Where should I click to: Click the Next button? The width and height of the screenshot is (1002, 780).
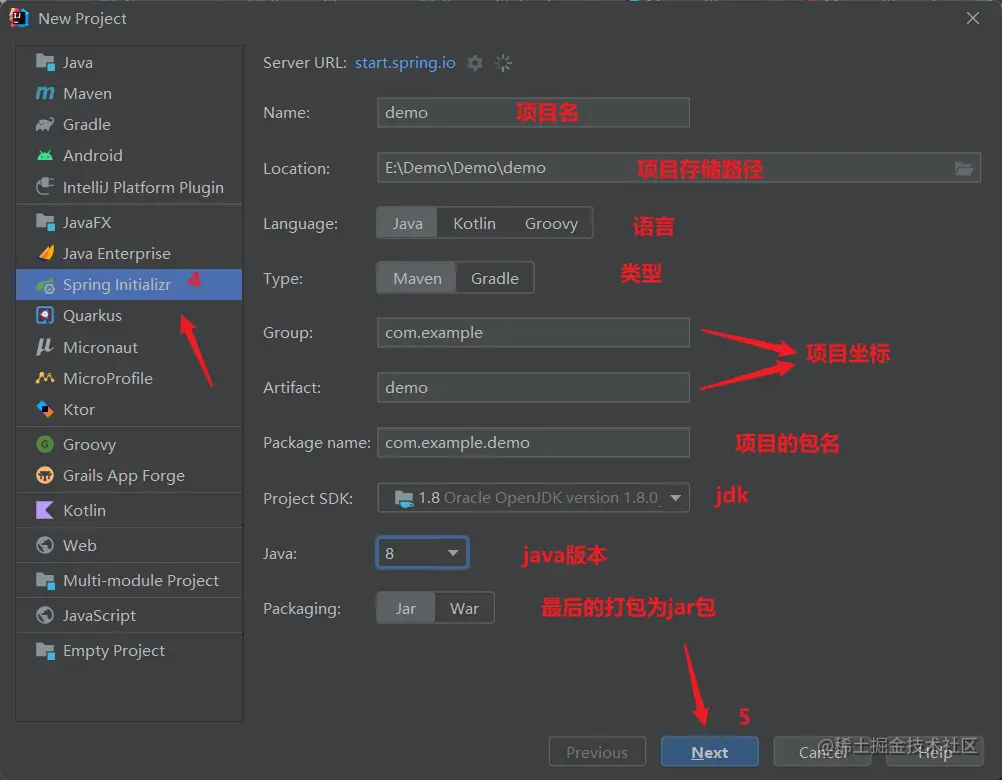(709, 752)
